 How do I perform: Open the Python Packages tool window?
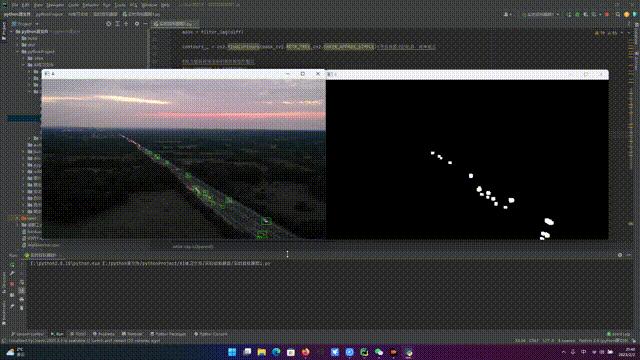coord(168,334)
